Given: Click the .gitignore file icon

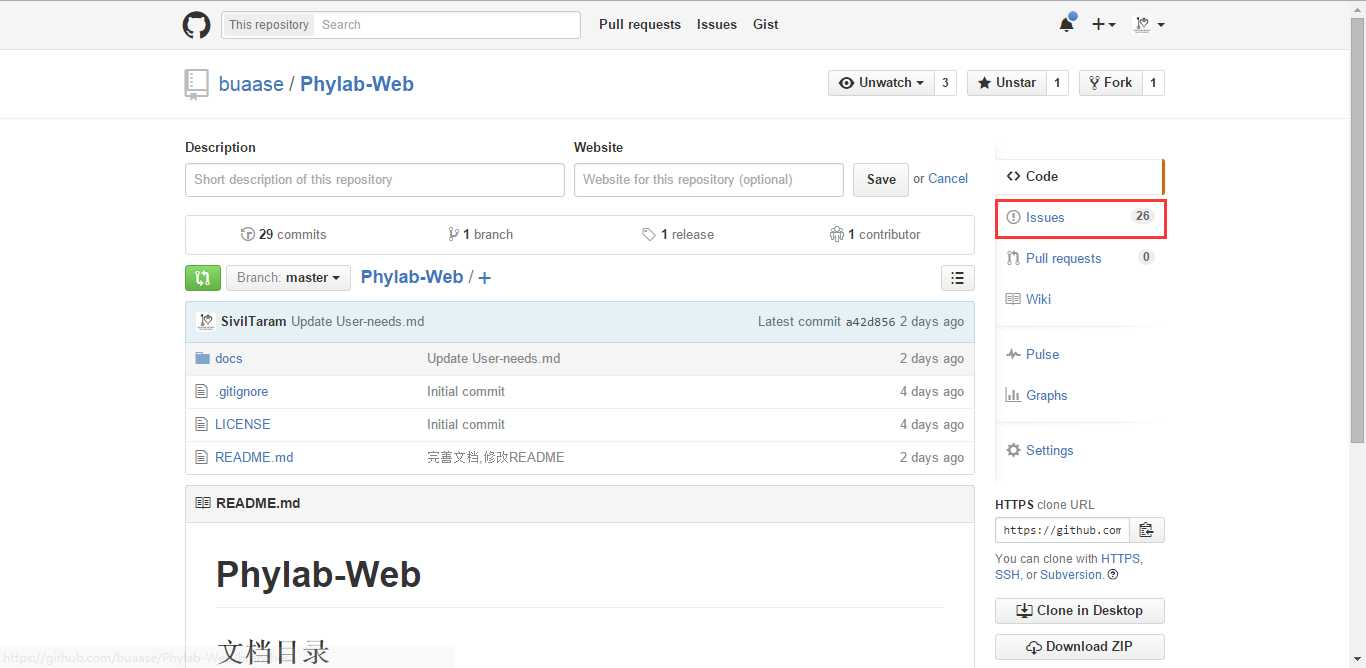Looking at the screenshot, I should coord(201,391).
